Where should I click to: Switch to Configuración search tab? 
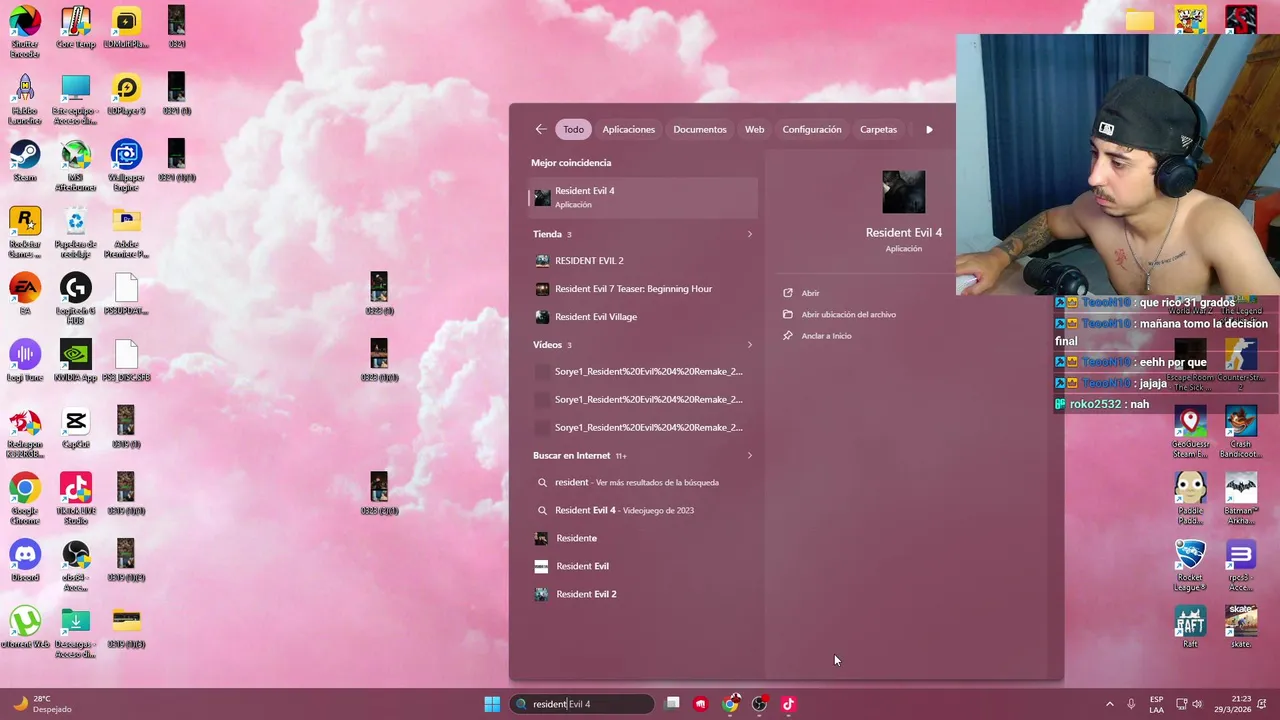coord(812,129)
